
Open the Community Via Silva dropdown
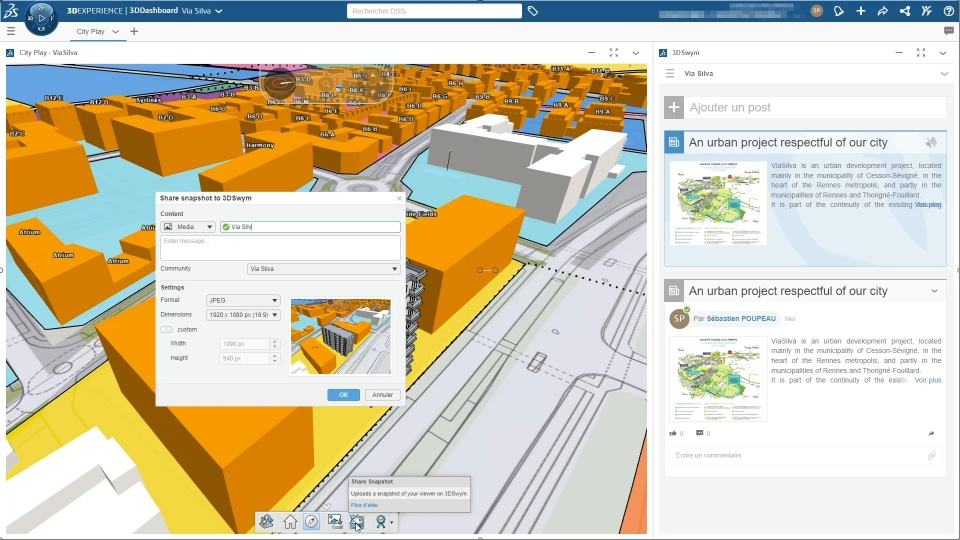(323, 269)
